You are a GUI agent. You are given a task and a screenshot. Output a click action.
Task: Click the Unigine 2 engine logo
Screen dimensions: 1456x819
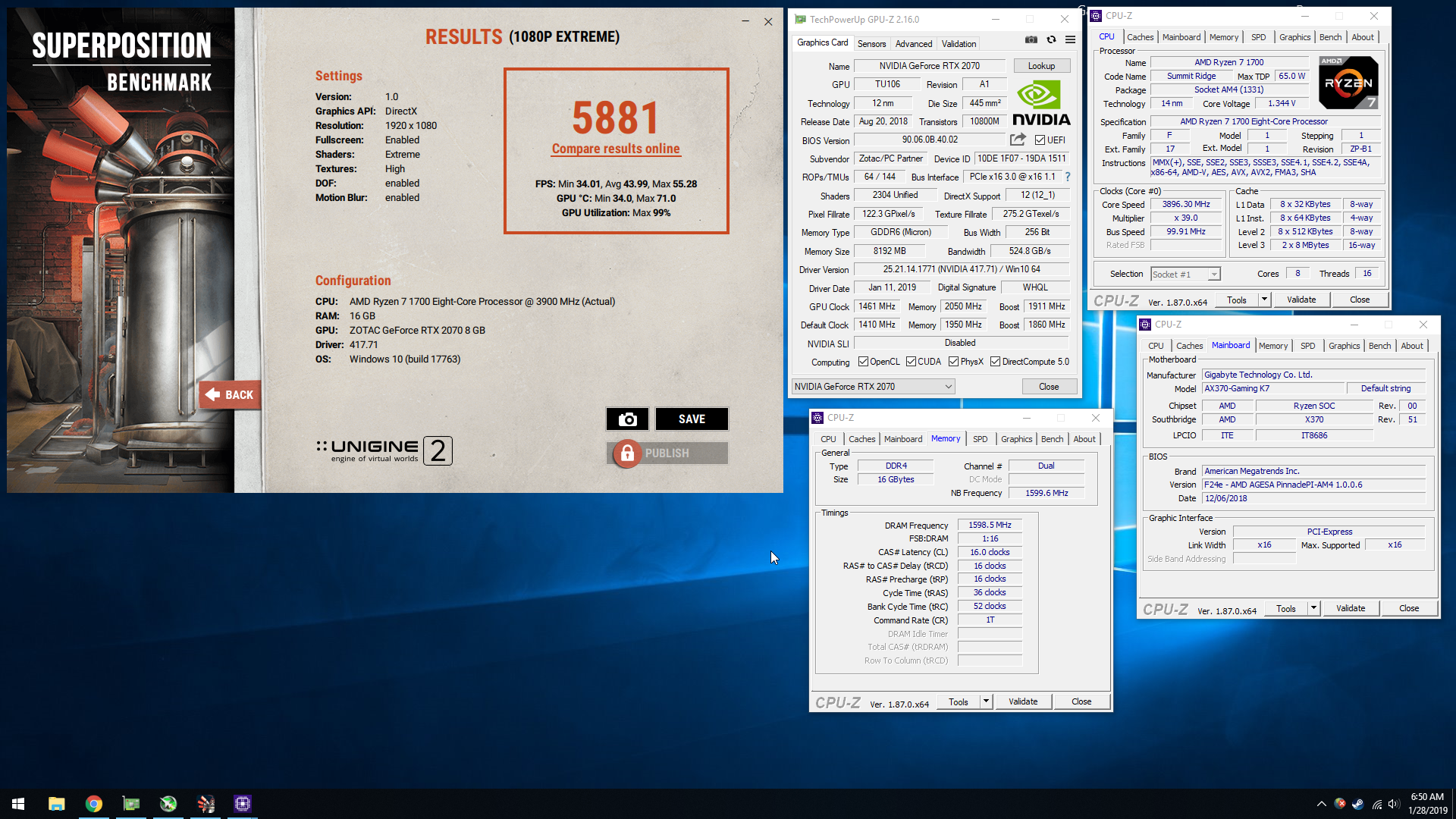[x=384, y=450]
